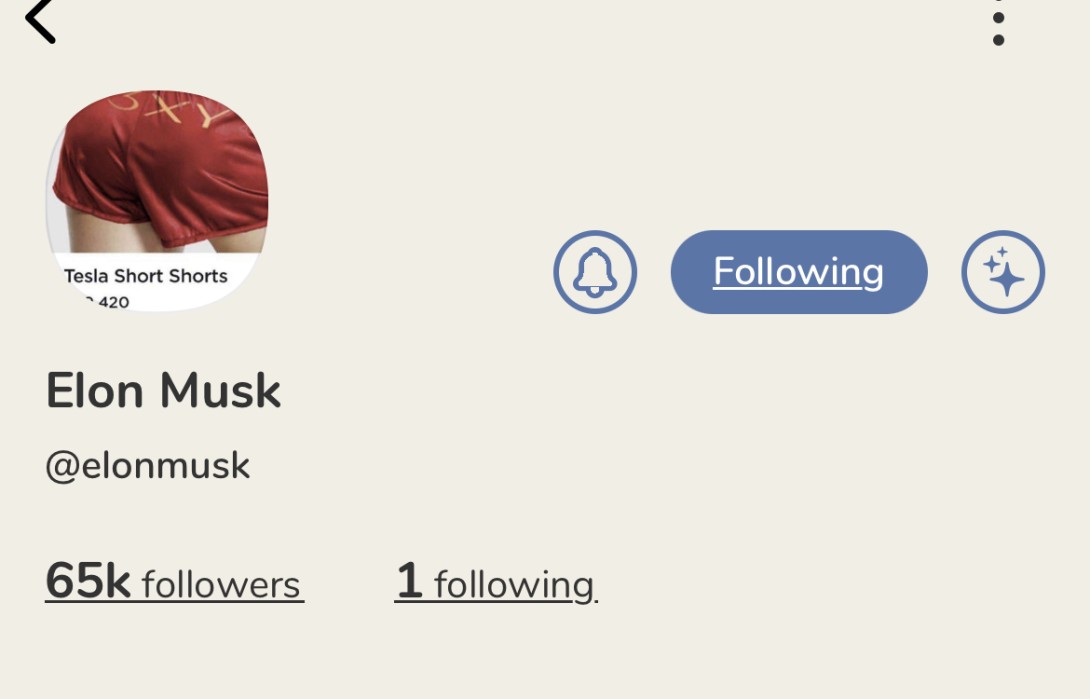
Task: Toggle post notifications with the bell
Action: pyautogui.click(x=595, y=272)
